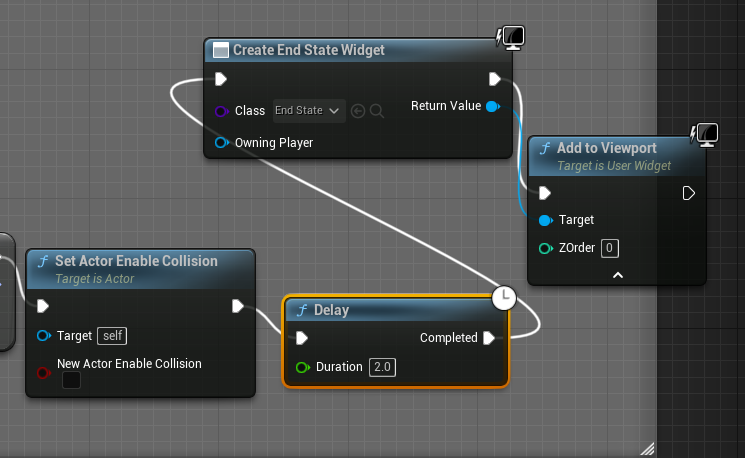Click function icon in Set Actor Enable Collision header

pyautogui.click(x=43, y=261)
